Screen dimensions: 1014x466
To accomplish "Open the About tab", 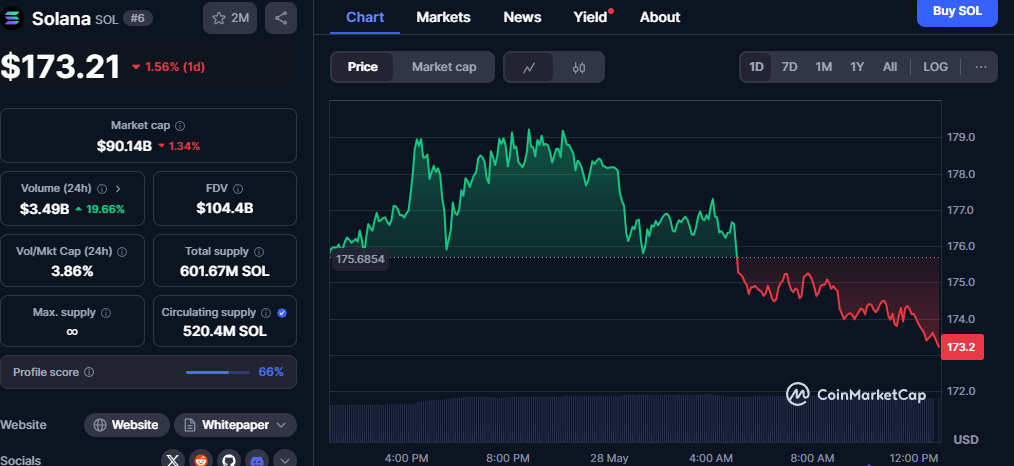I will click(x=660, y=17).
